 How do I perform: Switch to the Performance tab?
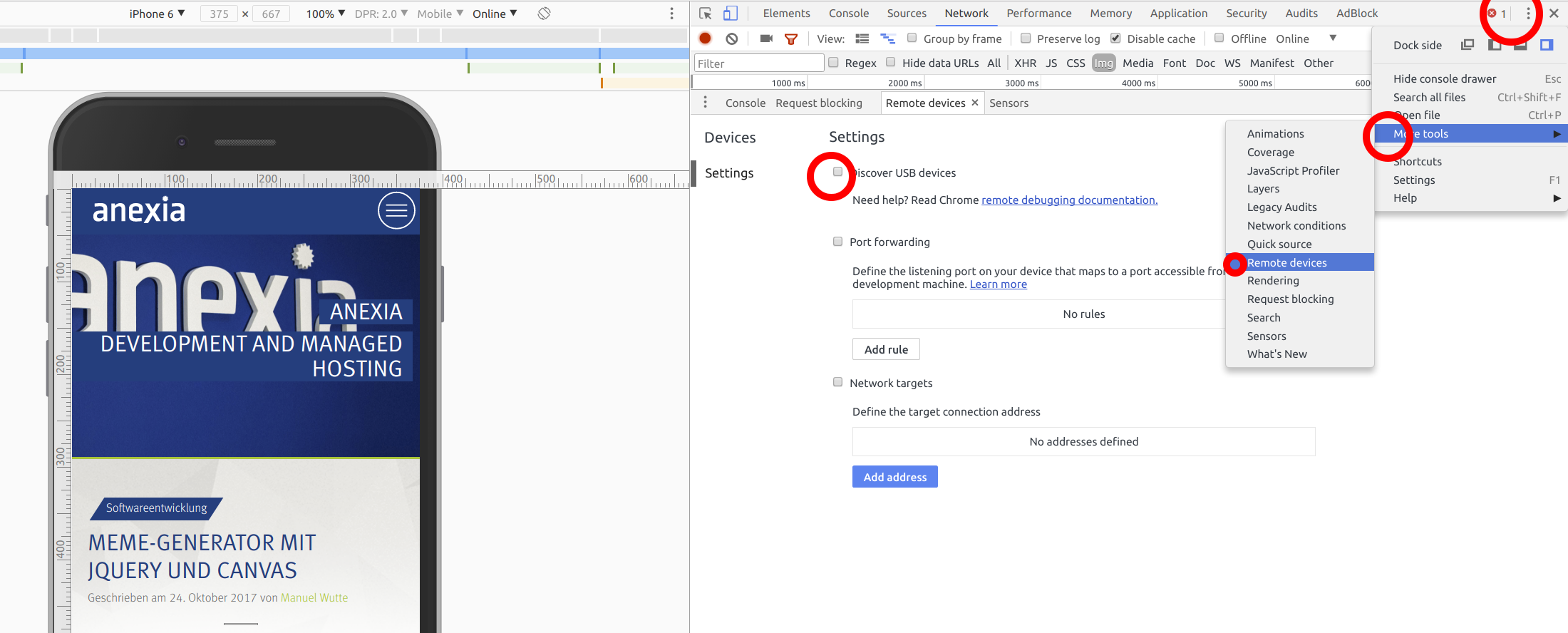(x=1038, y=14)
